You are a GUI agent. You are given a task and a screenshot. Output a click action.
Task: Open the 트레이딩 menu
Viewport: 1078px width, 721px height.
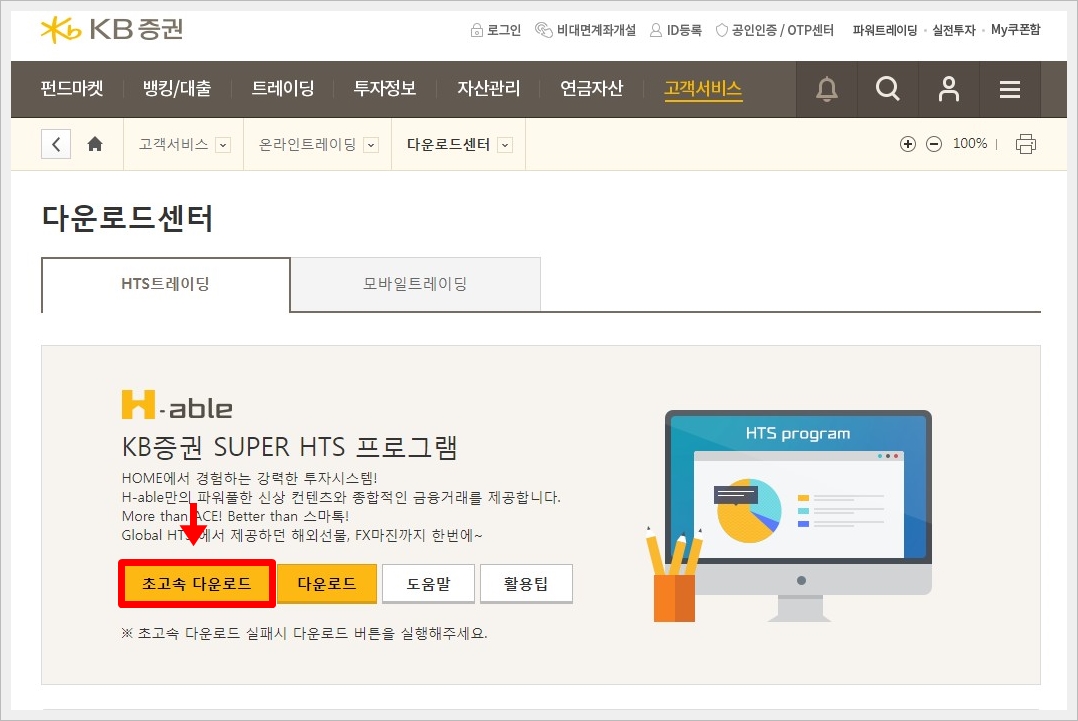point(283,89)
